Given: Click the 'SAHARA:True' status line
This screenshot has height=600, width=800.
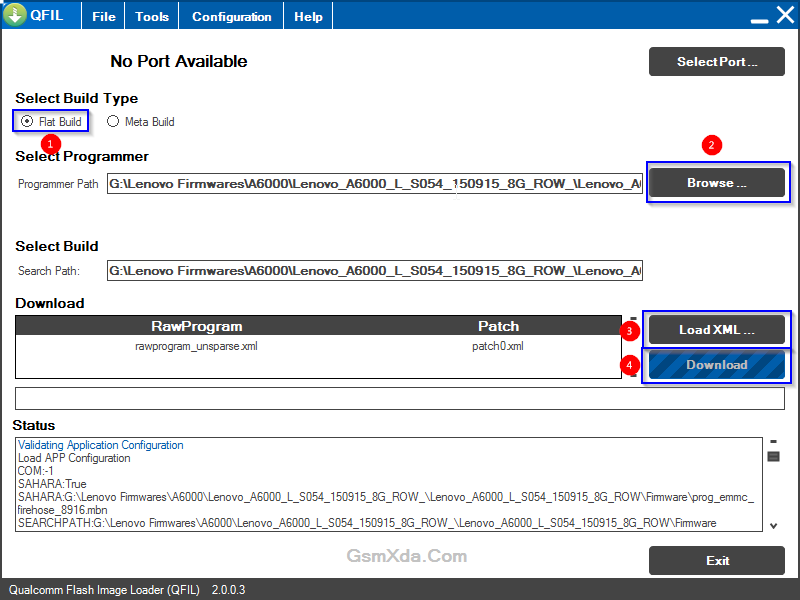Looking at the screenshot, I should pyautogui.click(x=52, y=484).
